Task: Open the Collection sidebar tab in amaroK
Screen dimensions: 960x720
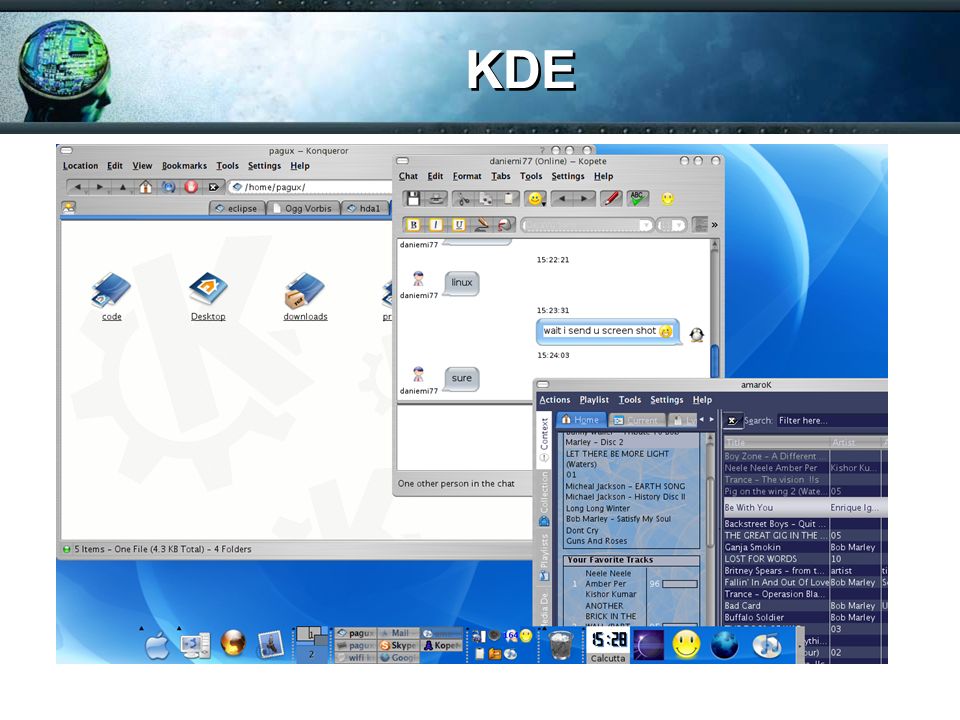Action: pyautogui.click(x=544, y=499)
